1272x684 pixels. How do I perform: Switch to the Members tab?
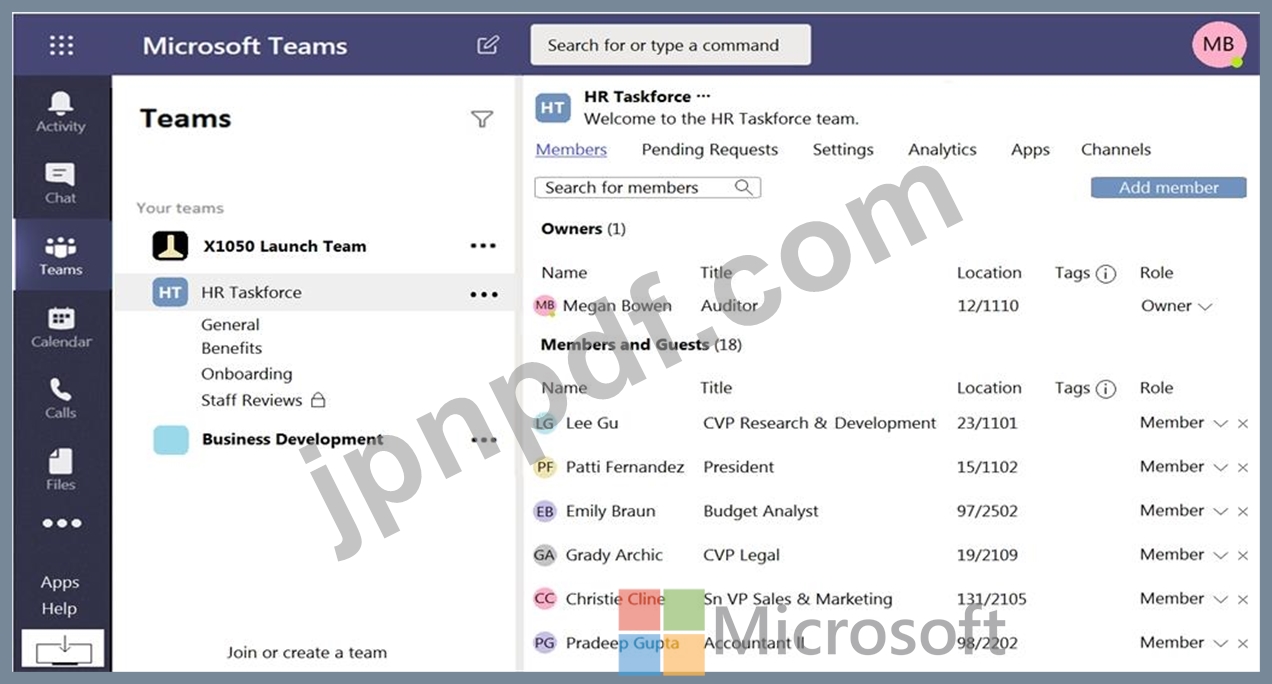pyautogui.click(x=571, y=150)
